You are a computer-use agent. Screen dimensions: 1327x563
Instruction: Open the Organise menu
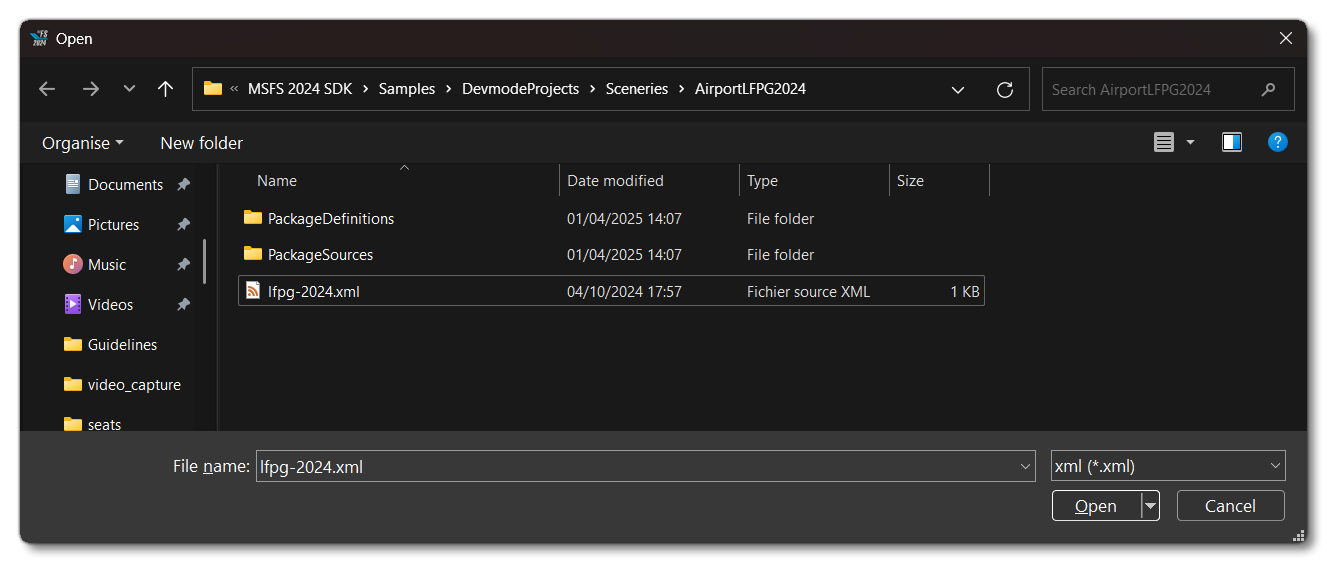(x=83, y=143)
